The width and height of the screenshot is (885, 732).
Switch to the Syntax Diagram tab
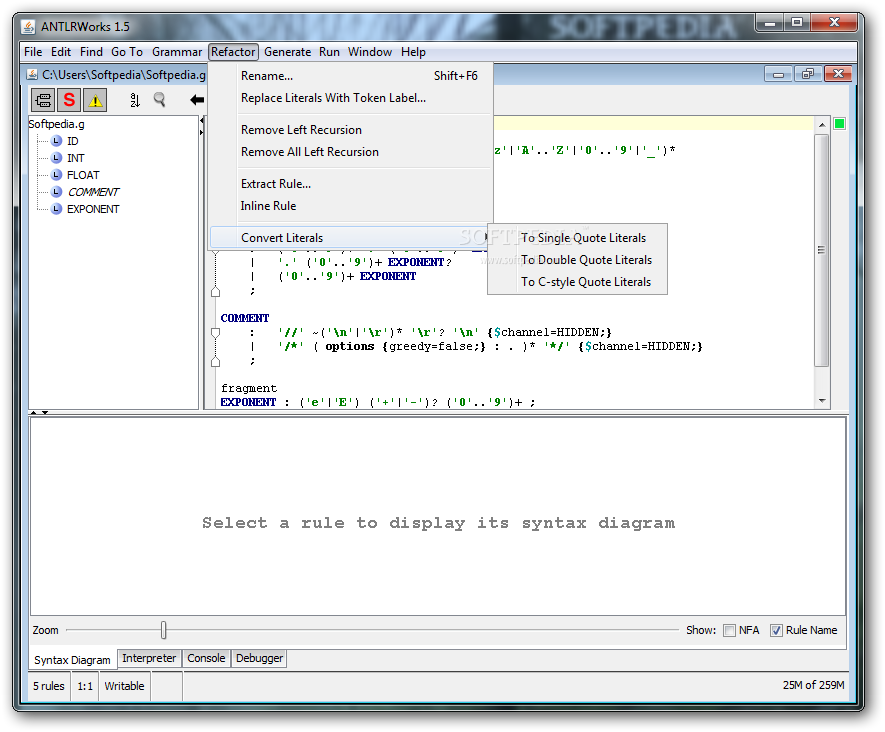(x=72, y=660)
